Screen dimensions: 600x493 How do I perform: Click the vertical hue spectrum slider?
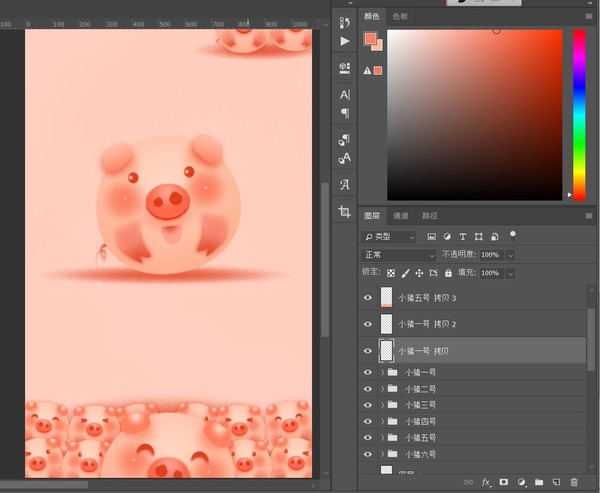point(579,115)
